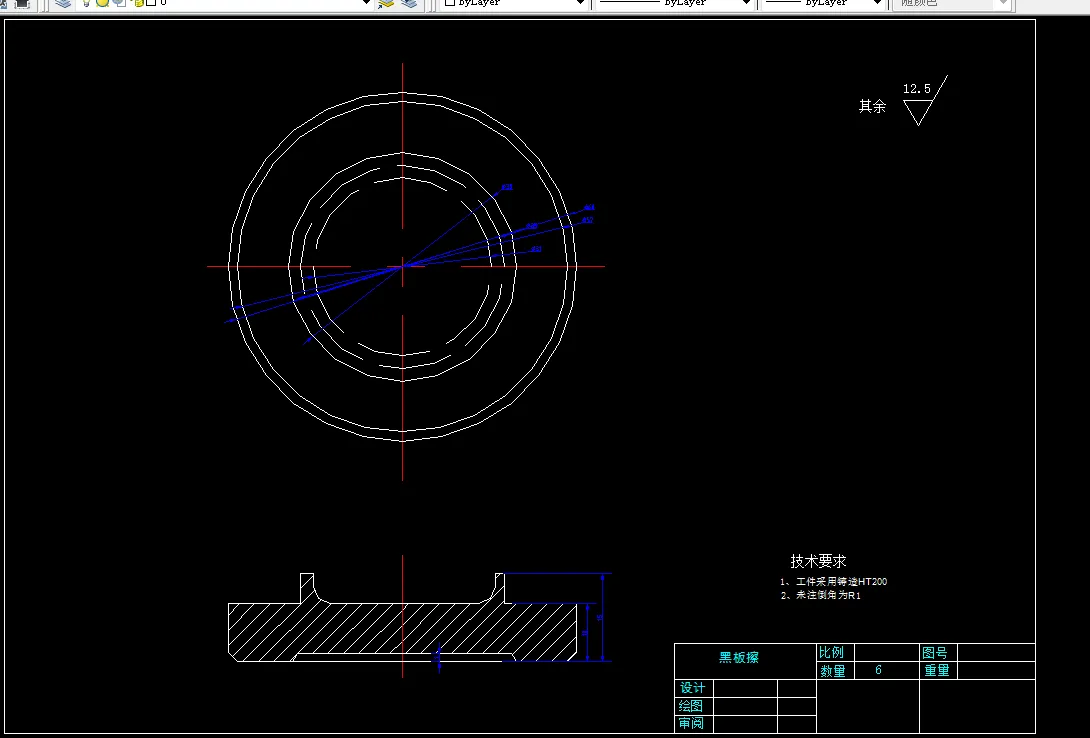Click the surface roughness triangle symbol

point(925,101)
